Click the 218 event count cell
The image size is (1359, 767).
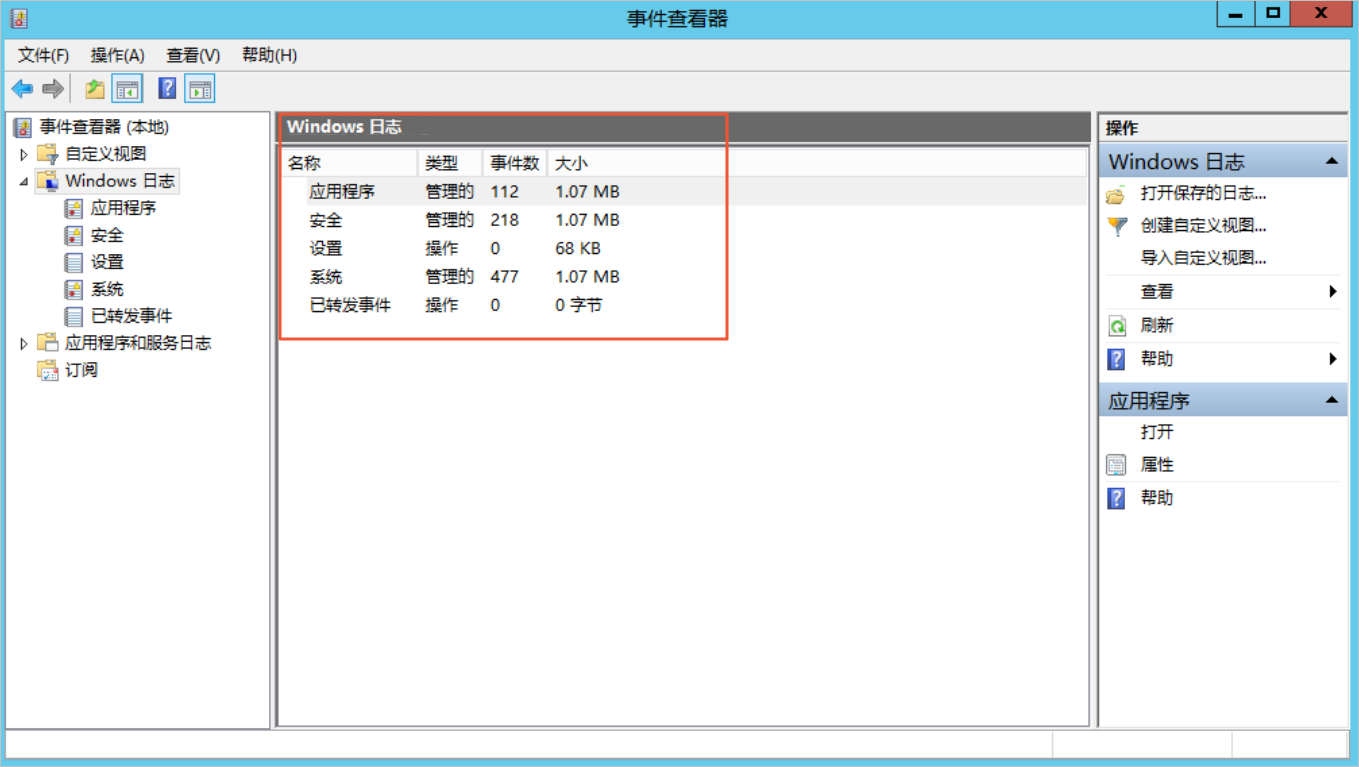(505, 220)
